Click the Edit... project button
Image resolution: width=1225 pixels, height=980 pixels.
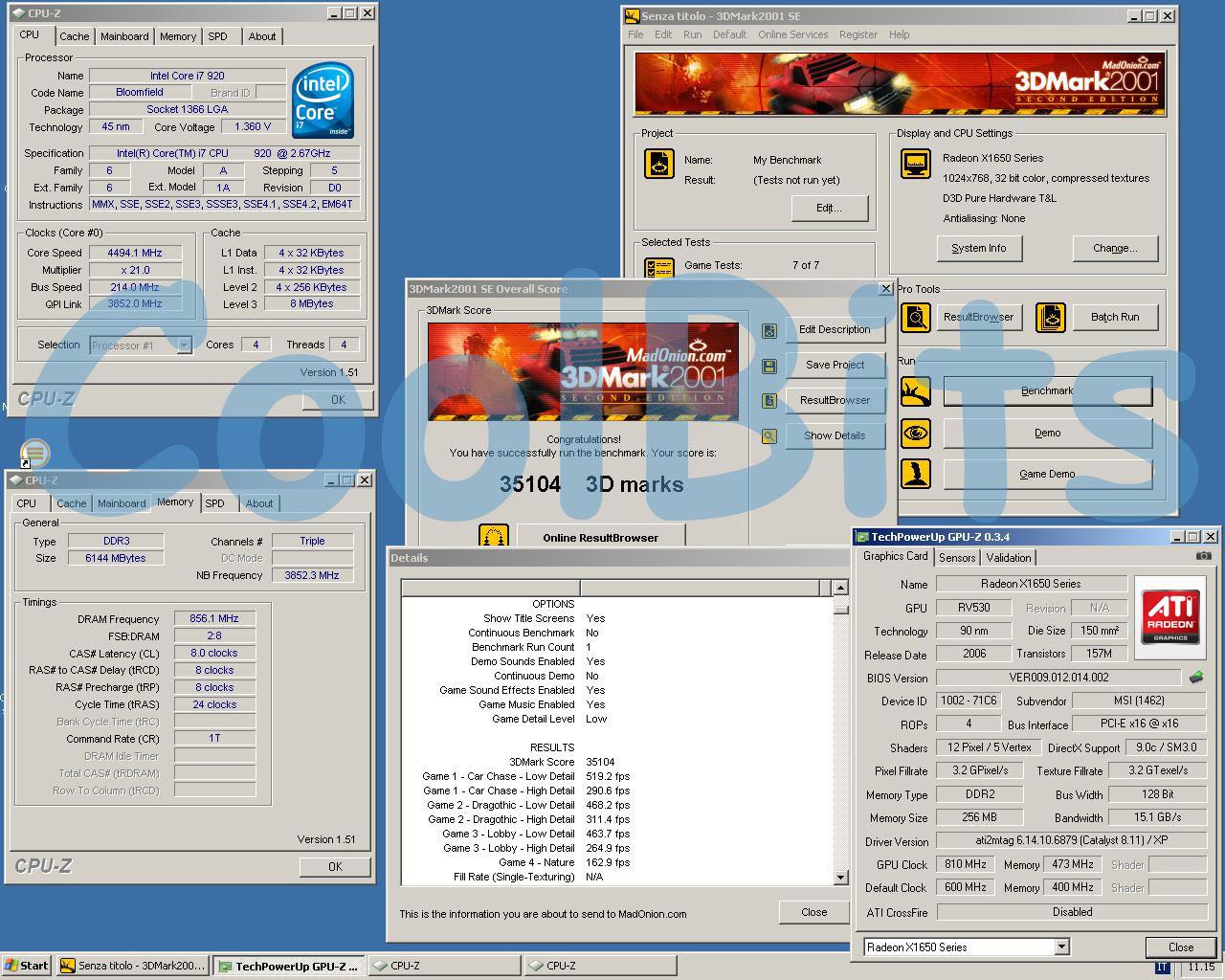829,208
